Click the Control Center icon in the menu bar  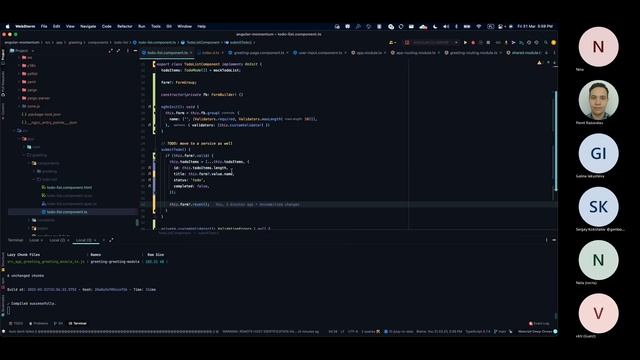click(x=500, y=27)
